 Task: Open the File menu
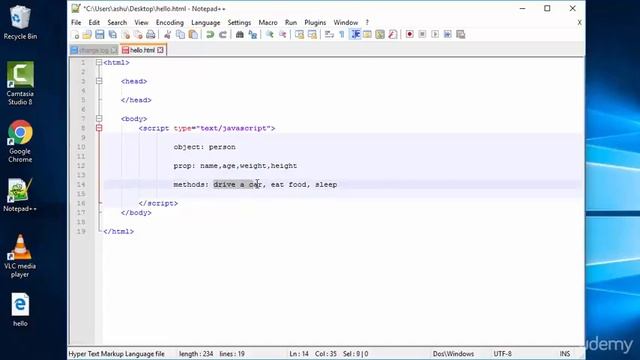pyautogui.click(x=76, y=22)
